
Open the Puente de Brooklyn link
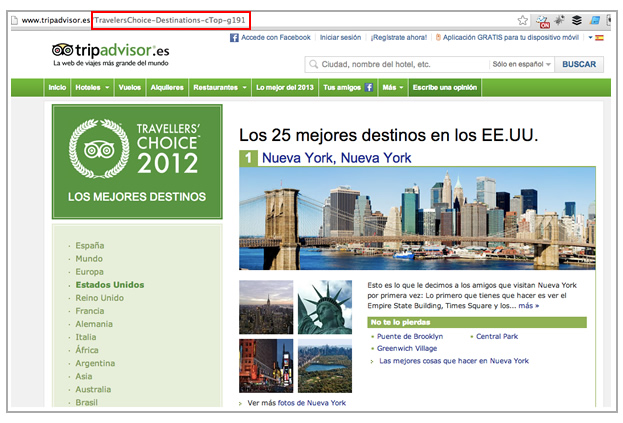click(x=409, y=337)
